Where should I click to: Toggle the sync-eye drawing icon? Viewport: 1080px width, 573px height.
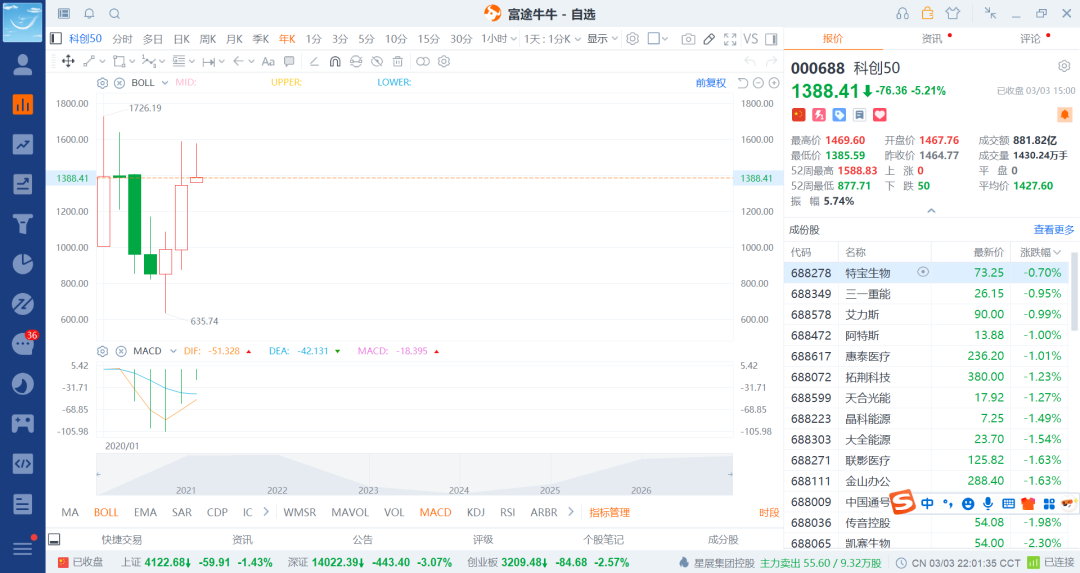click(x=355, y=61)
